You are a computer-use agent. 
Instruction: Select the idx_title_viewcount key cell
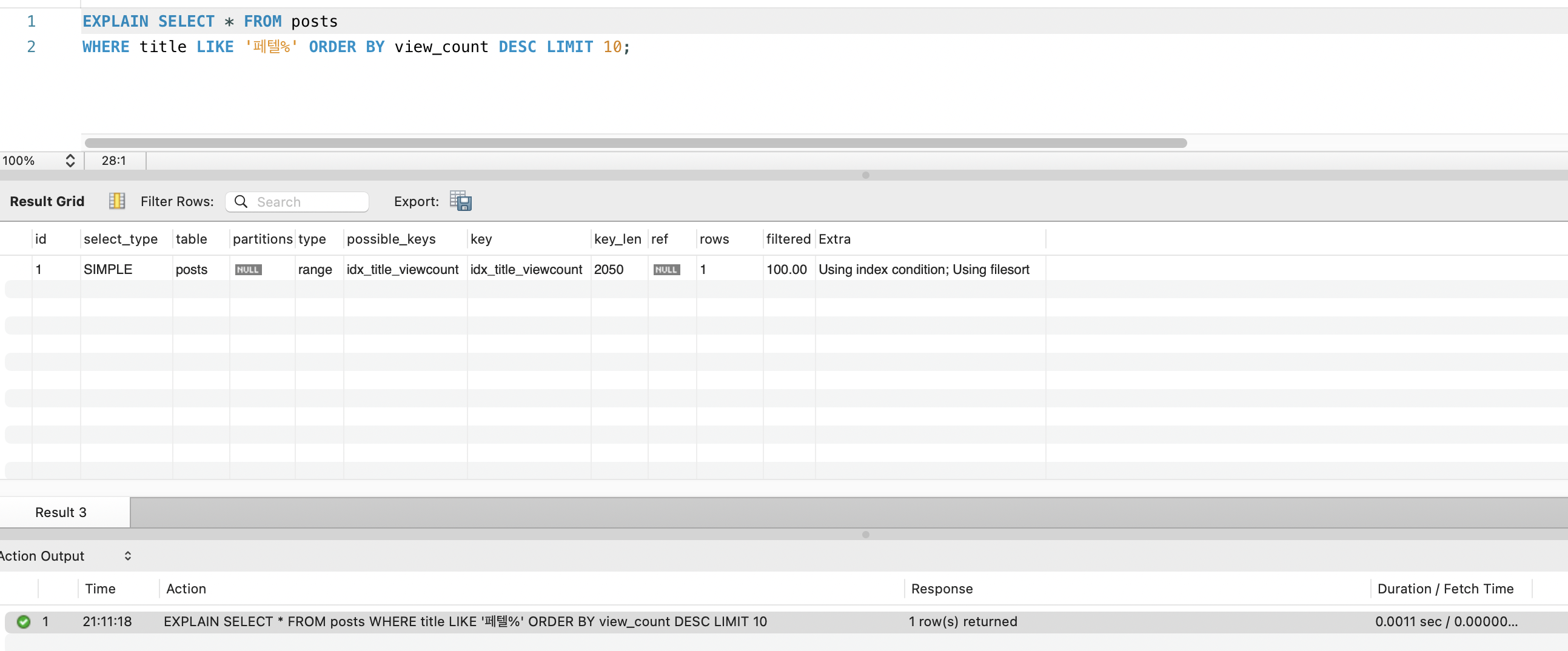526,270
